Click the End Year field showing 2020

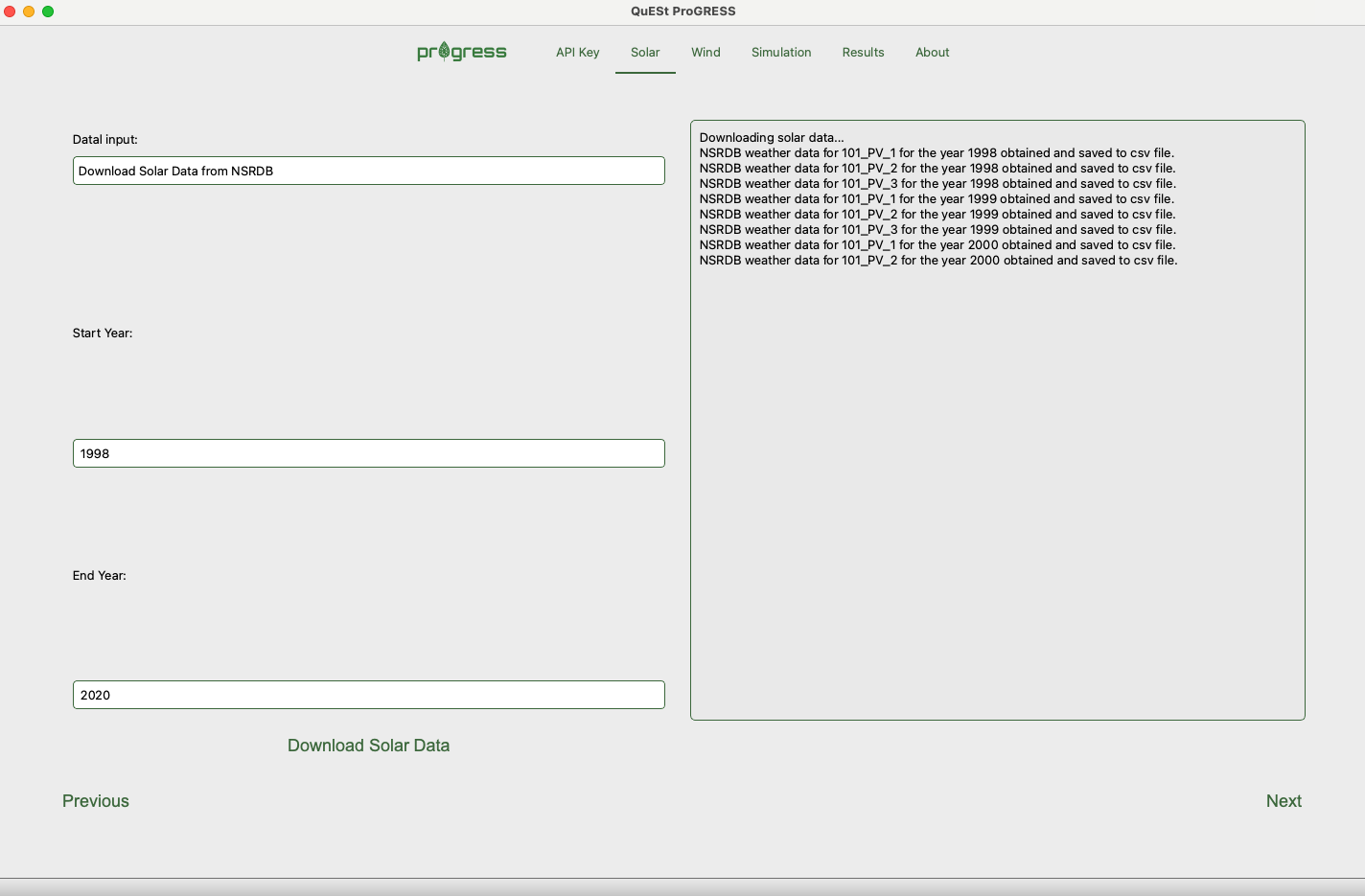click(x=369, y=695)
